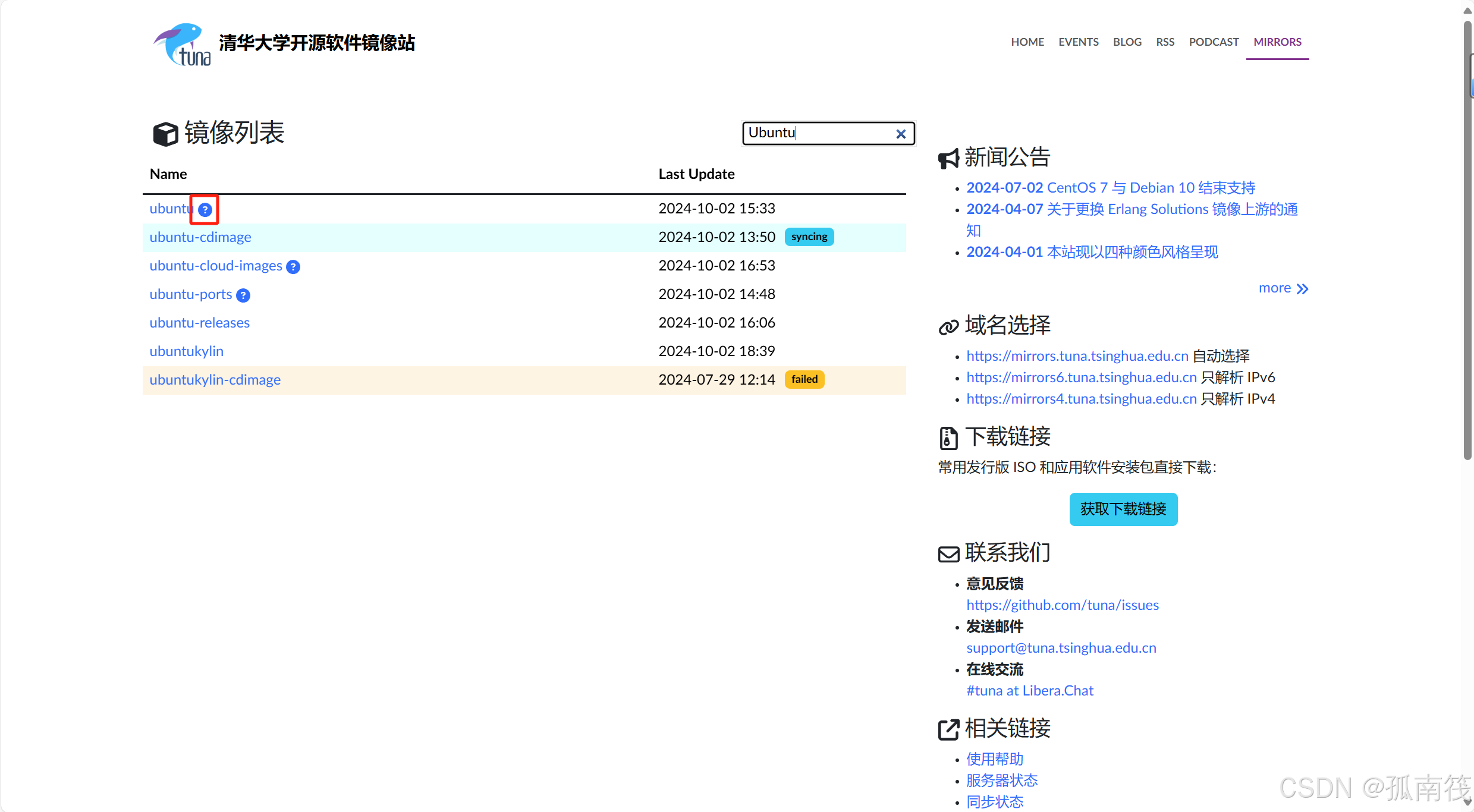Click the 下载链接 file icon
This screenshot has width=1474, height=812.
pyautogui.click(x=948, y=438)
